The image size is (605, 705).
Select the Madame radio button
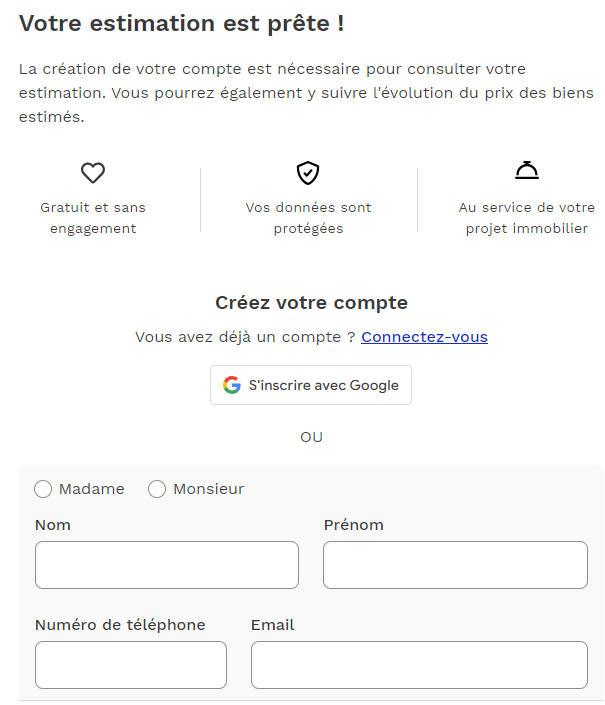coord(43,489)
